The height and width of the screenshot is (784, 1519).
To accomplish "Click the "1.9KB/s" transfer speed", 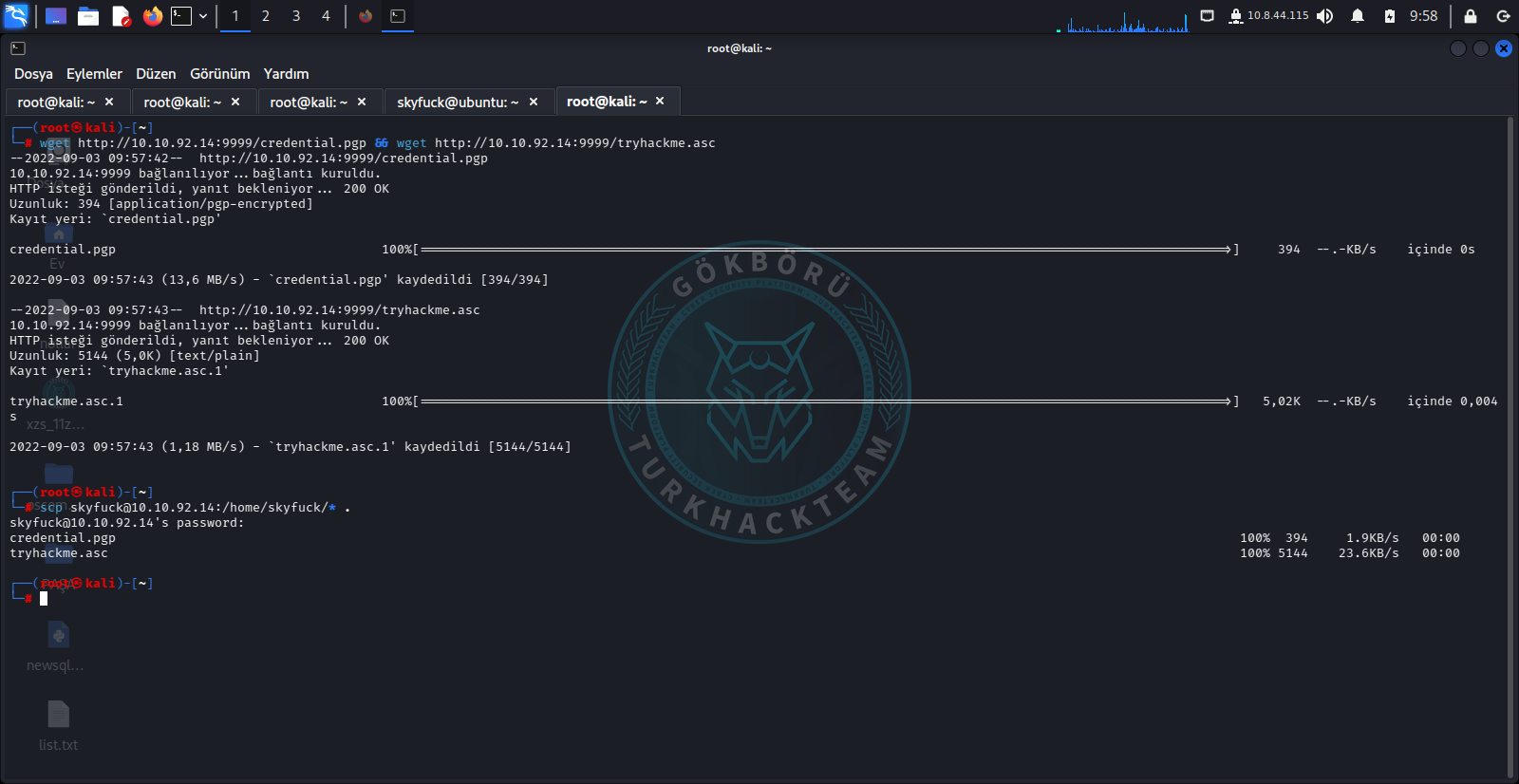I will [1373, 538].
